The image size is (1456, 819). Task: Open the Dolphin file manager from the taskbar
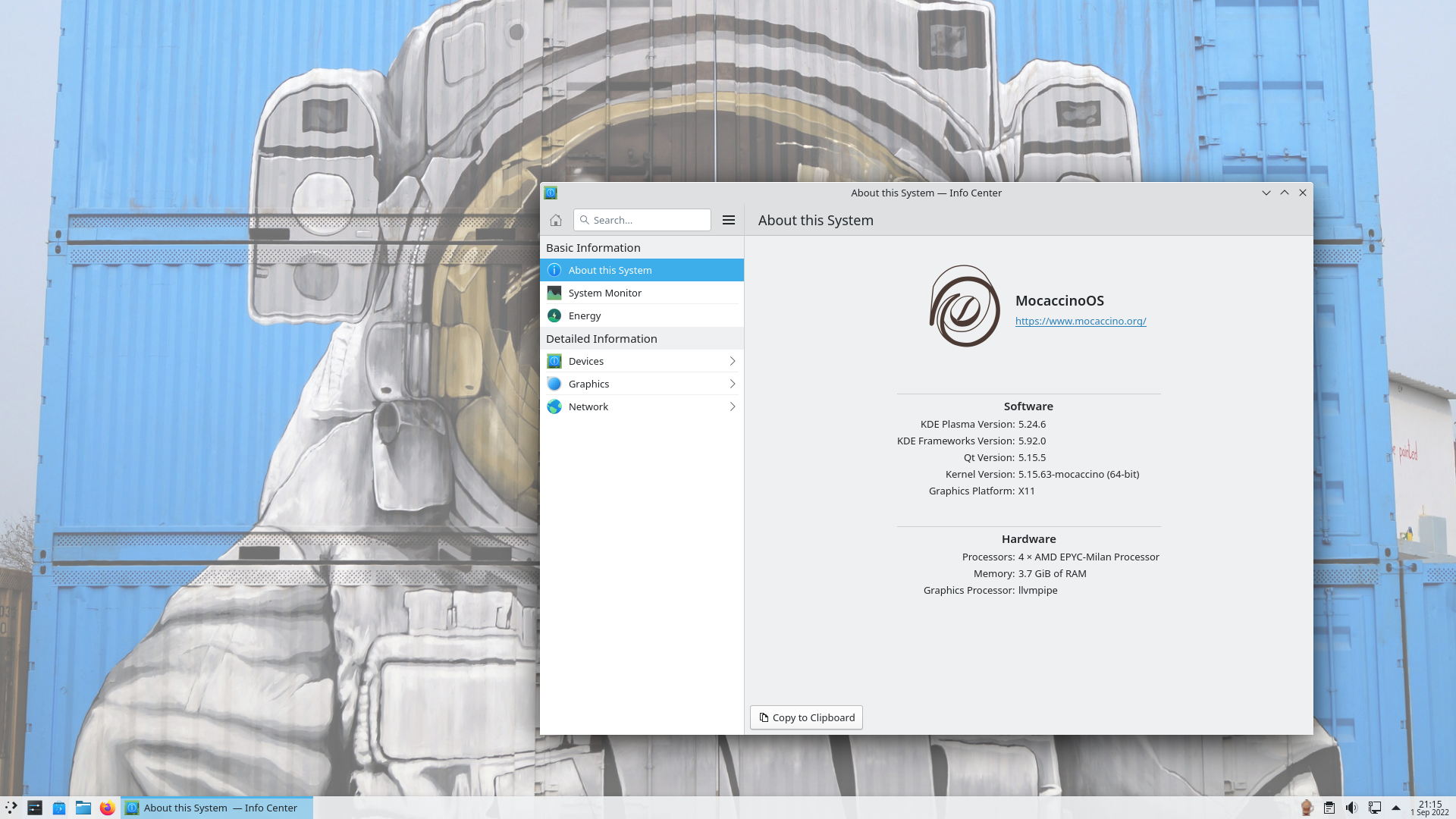click(83, 808)
